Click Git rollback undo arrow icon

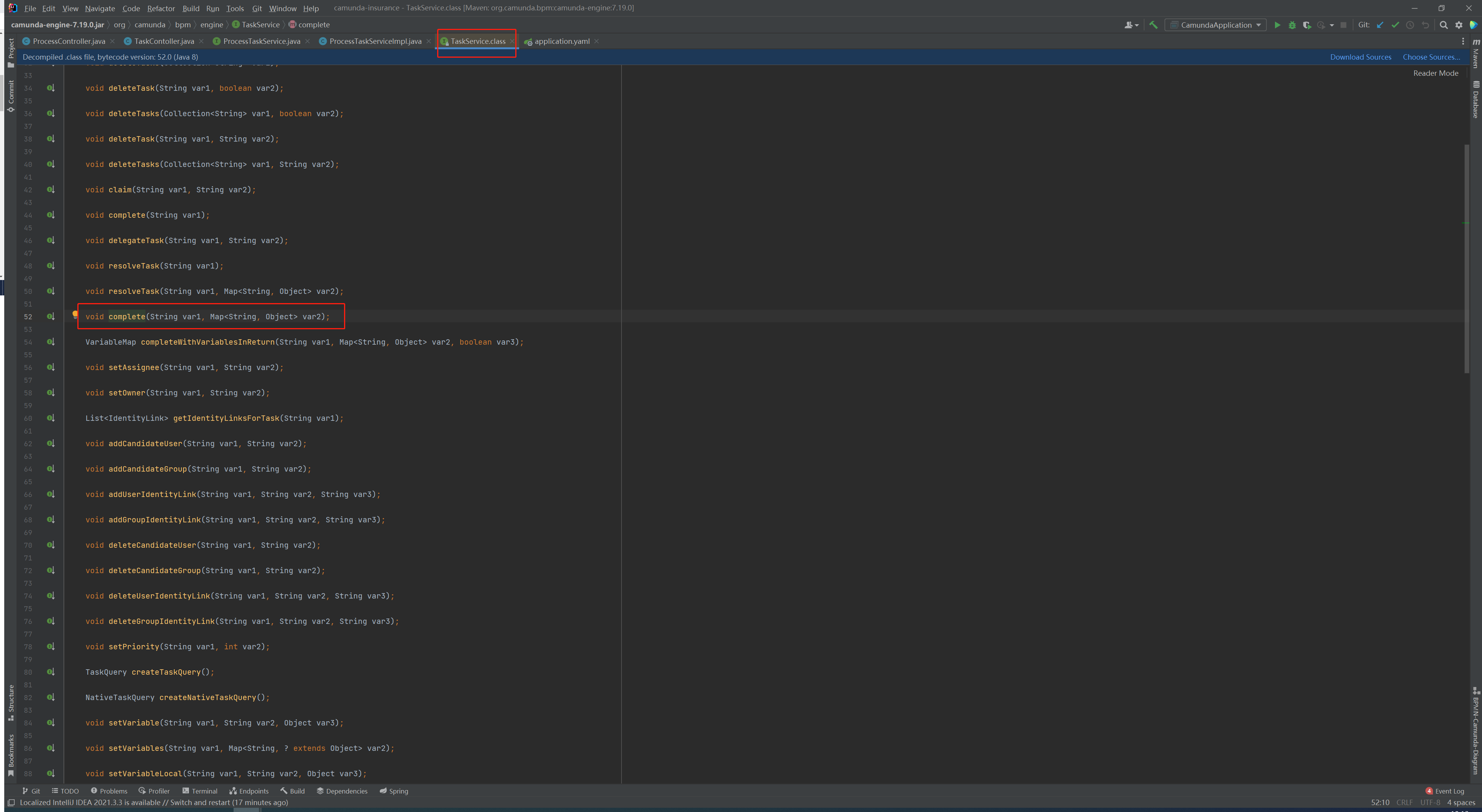[1425, 25]
